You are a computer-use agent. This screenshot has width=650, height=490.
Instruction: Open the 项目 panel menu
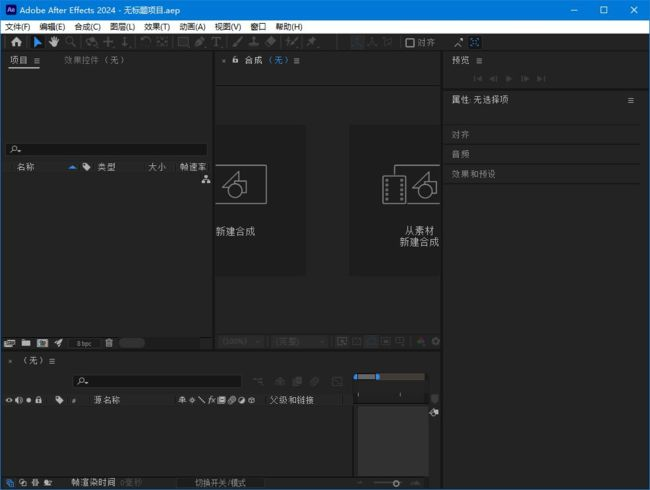click(x=37, y=61)
